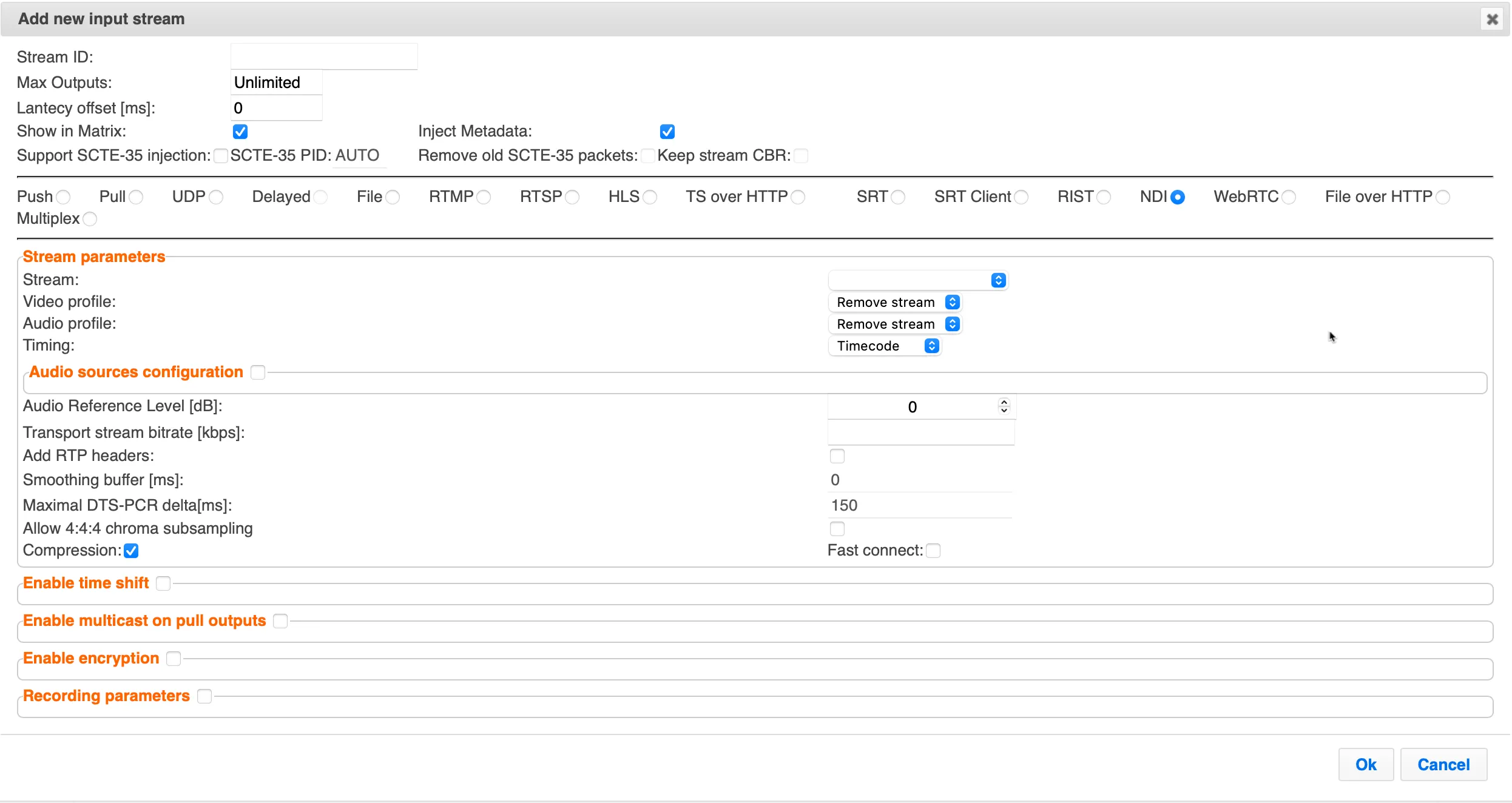This screenshot has width=1512, height=803.
Task: Click the Smoothing buffer field
Action: (920, 480)
